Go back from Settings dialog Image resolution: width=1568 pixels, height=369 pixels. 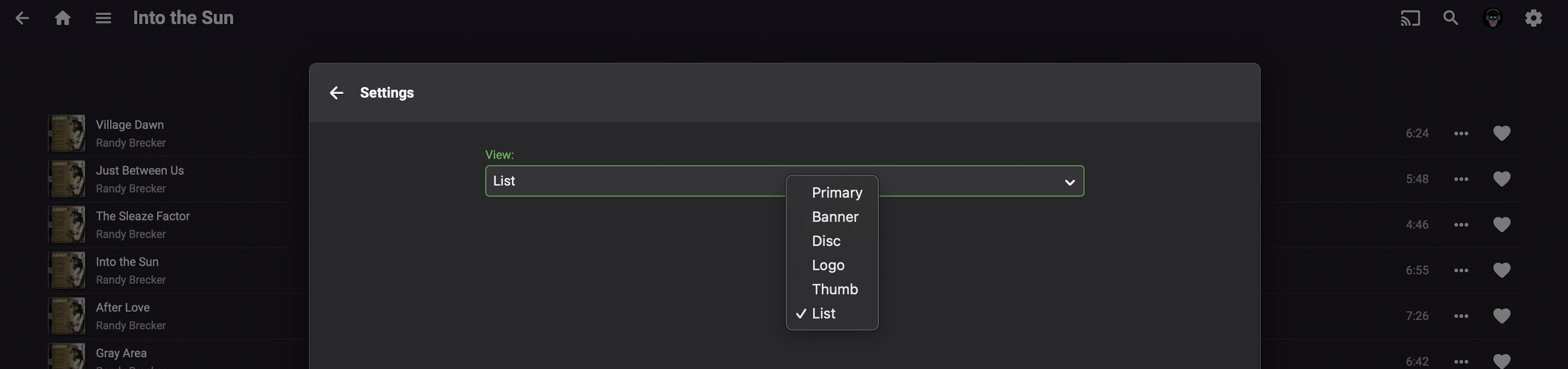pyautogui.click(x=337, y=92)
